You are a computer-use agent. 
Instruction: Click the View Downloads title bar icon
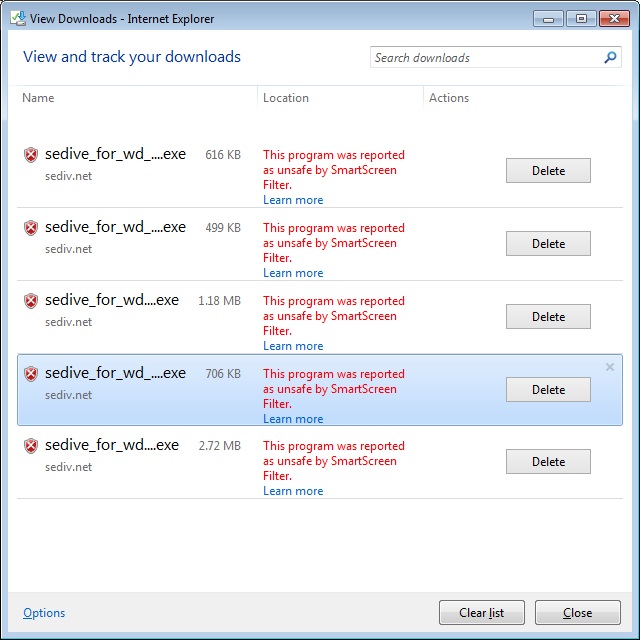coord(18,18)
